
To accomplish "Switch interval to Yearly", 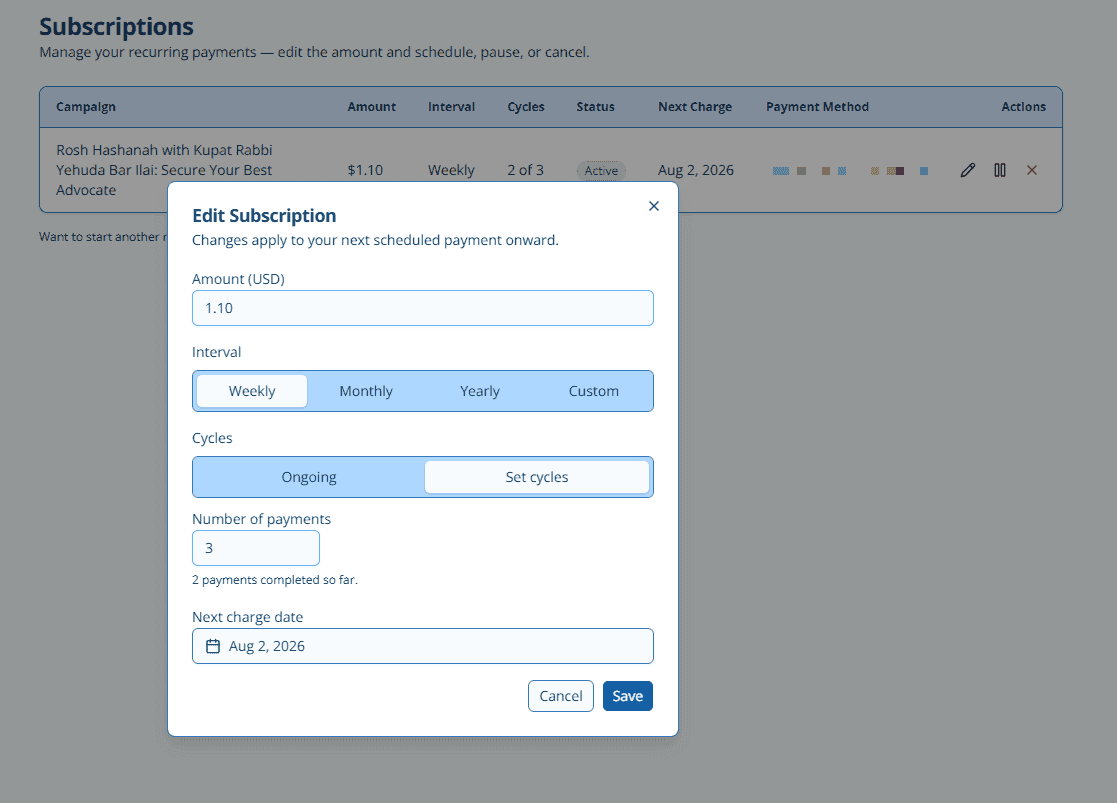I will pos(480,391).
